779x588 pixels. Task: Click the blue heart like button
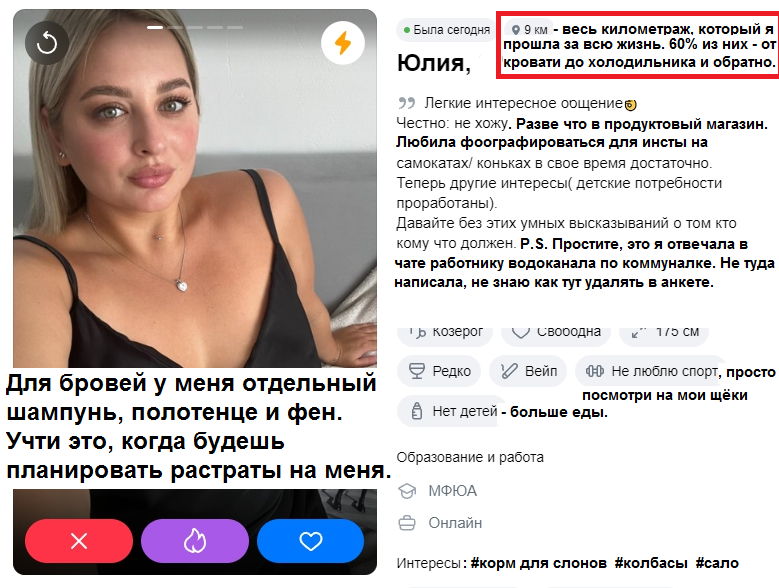tap(311, 541)
